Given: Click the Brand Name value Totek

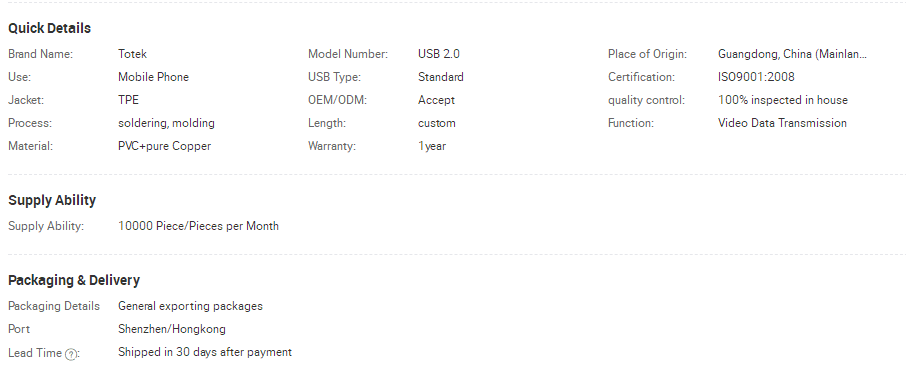Looking at the screenshot, I should [x=132, y=54].
